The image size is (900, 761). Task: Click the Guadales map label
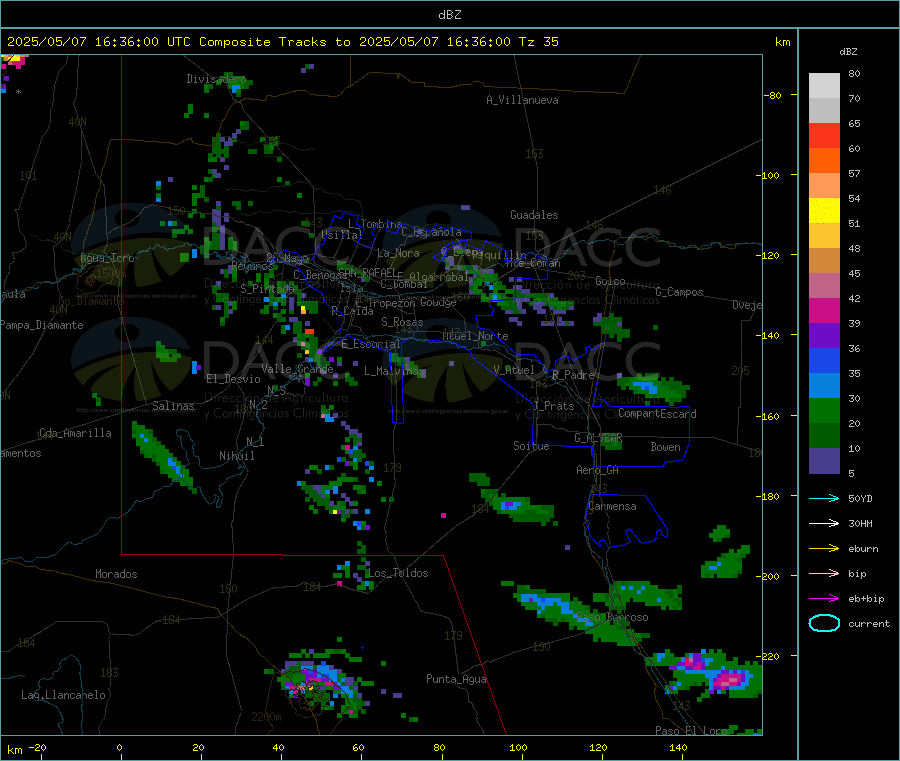coord(534,215)
